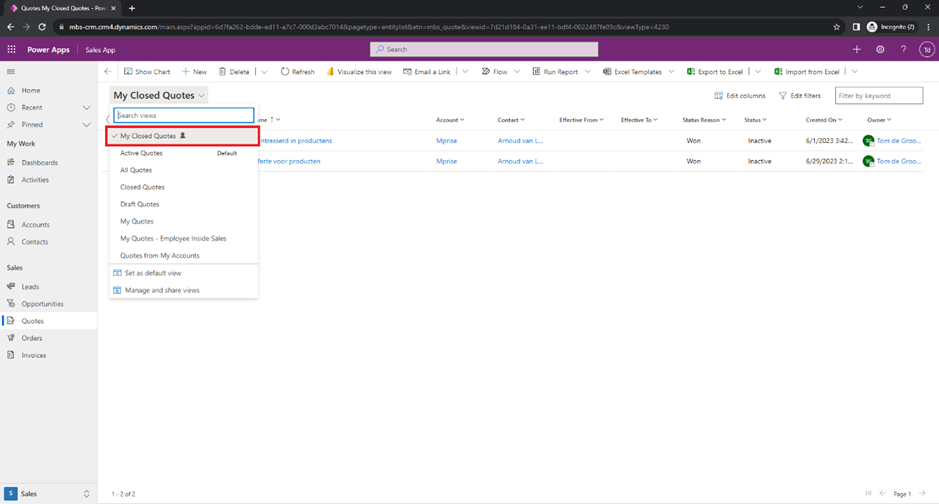
Task: Open the Status Reason column menu
Action: [704, 120]
